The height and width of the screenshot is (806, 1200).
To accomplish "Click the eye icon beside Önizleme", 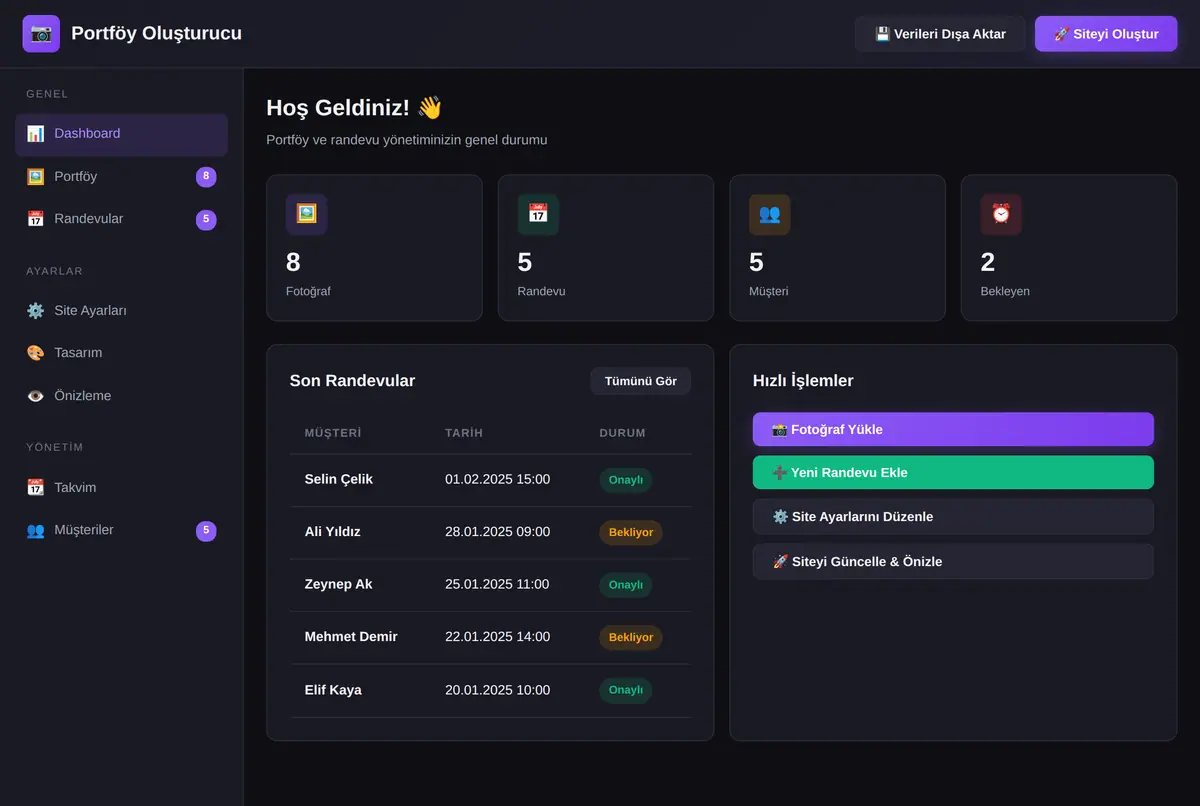I will tap(36, 396).
